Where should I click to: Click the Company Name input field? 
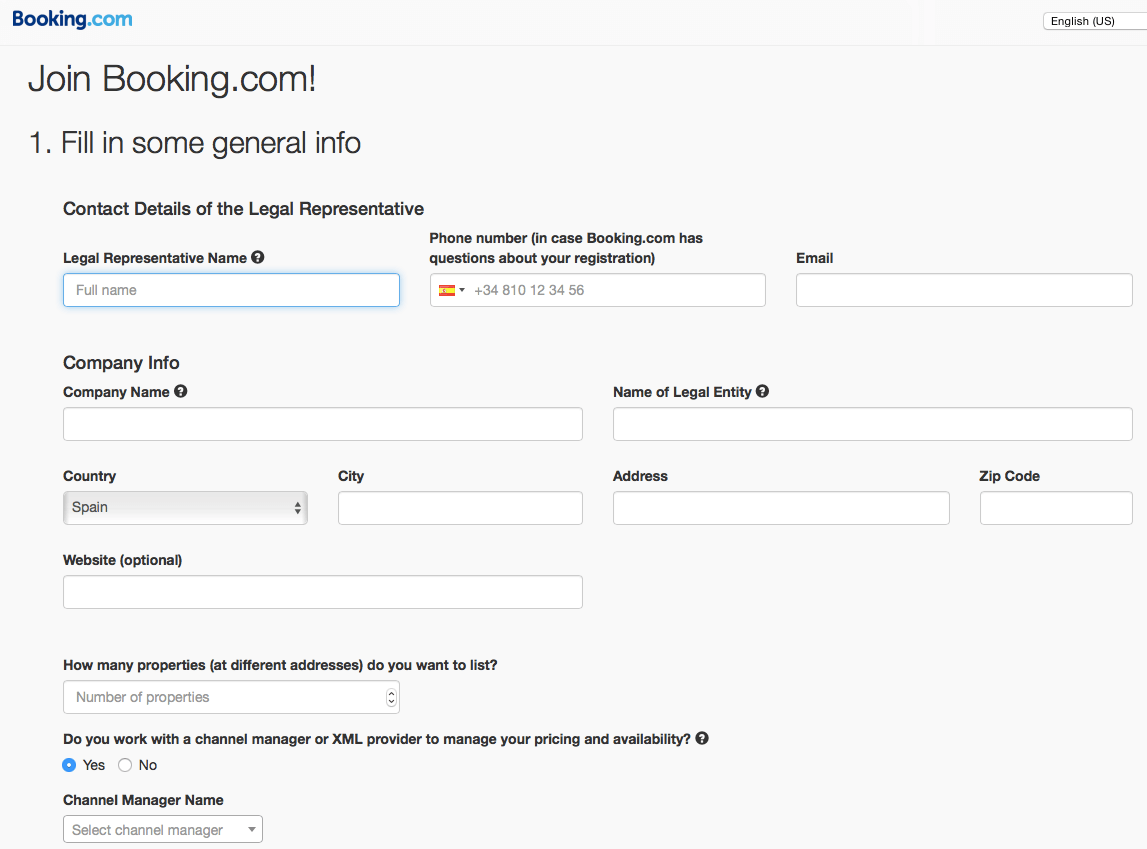[x=323, y=424]
